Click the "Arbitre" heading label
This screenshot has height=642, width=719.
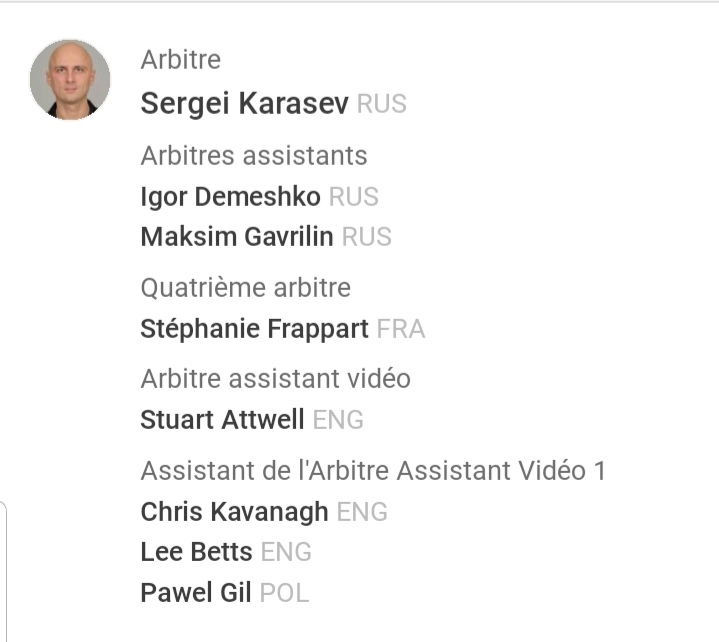coord(181,60)
